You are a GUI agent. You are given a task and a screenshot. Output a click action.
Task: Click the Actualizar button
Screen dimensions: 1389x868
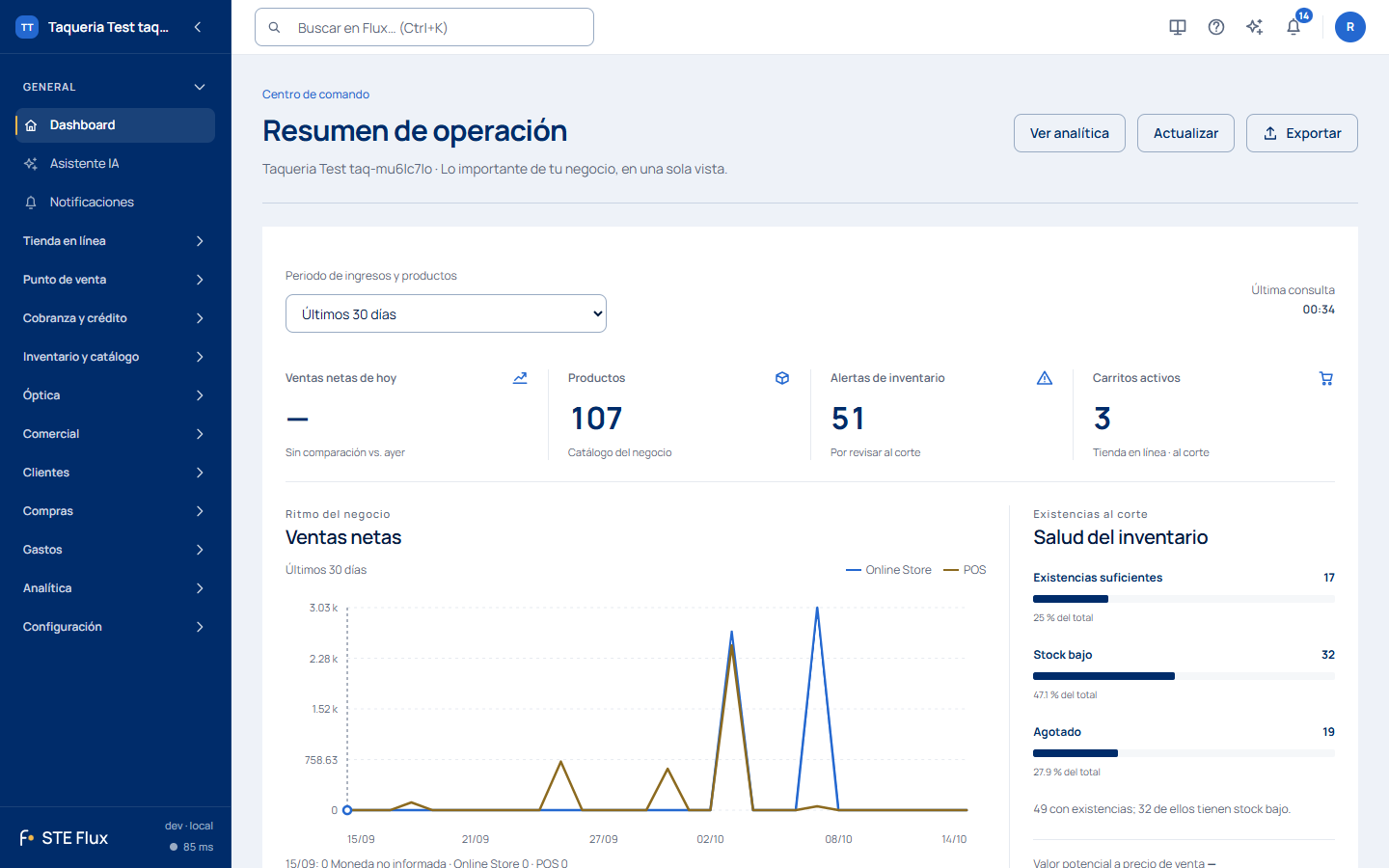1185,133
